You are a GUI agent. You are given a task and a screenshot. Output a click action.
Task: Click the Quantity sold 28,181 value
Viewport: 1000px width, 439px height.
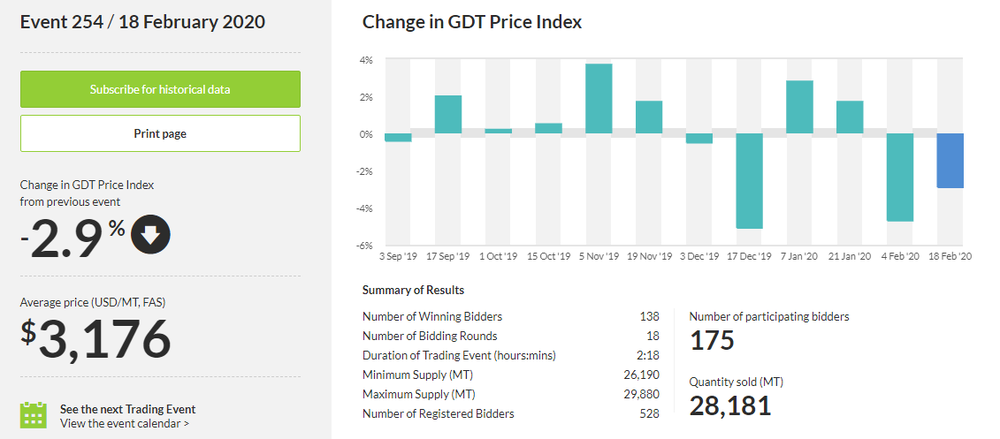pyautogui.click(x=730, y=405)
